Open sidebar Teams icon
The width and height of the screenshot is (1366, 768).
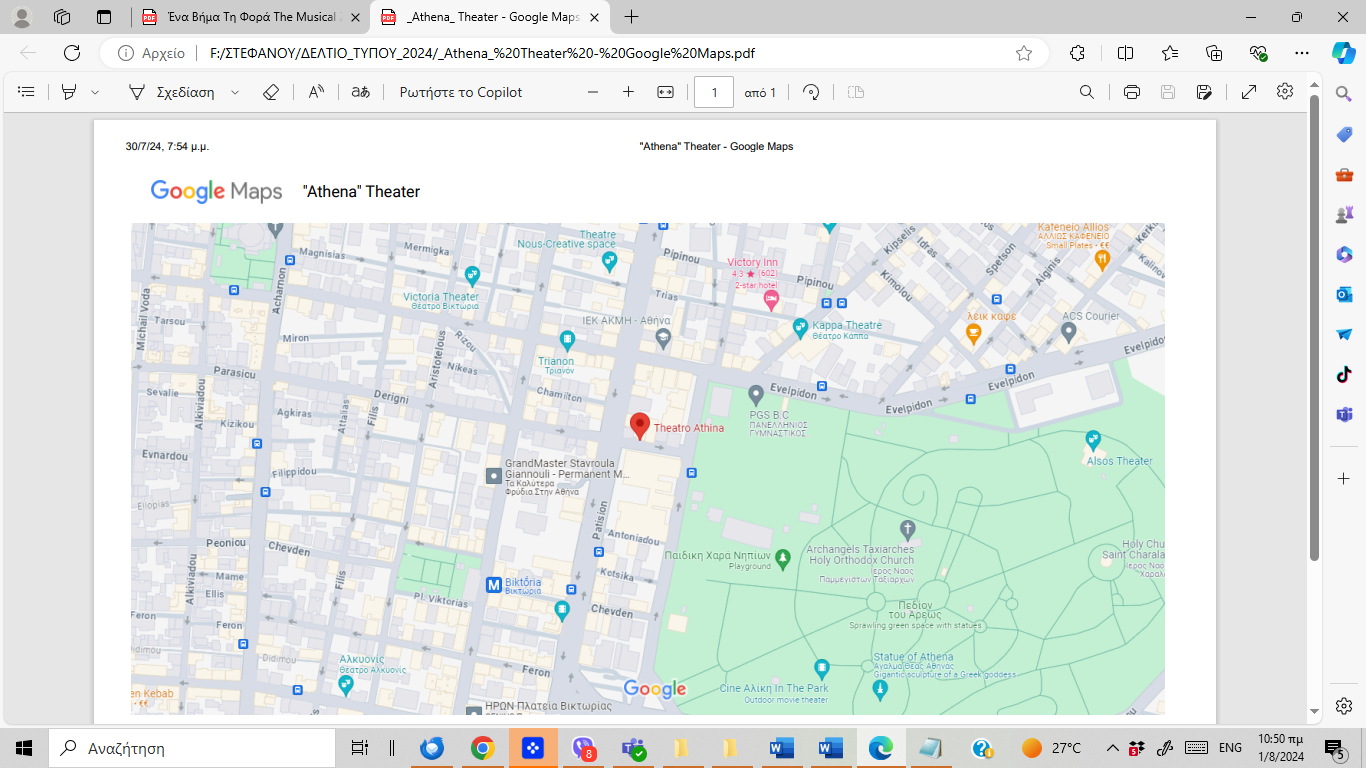[1344, 414]
